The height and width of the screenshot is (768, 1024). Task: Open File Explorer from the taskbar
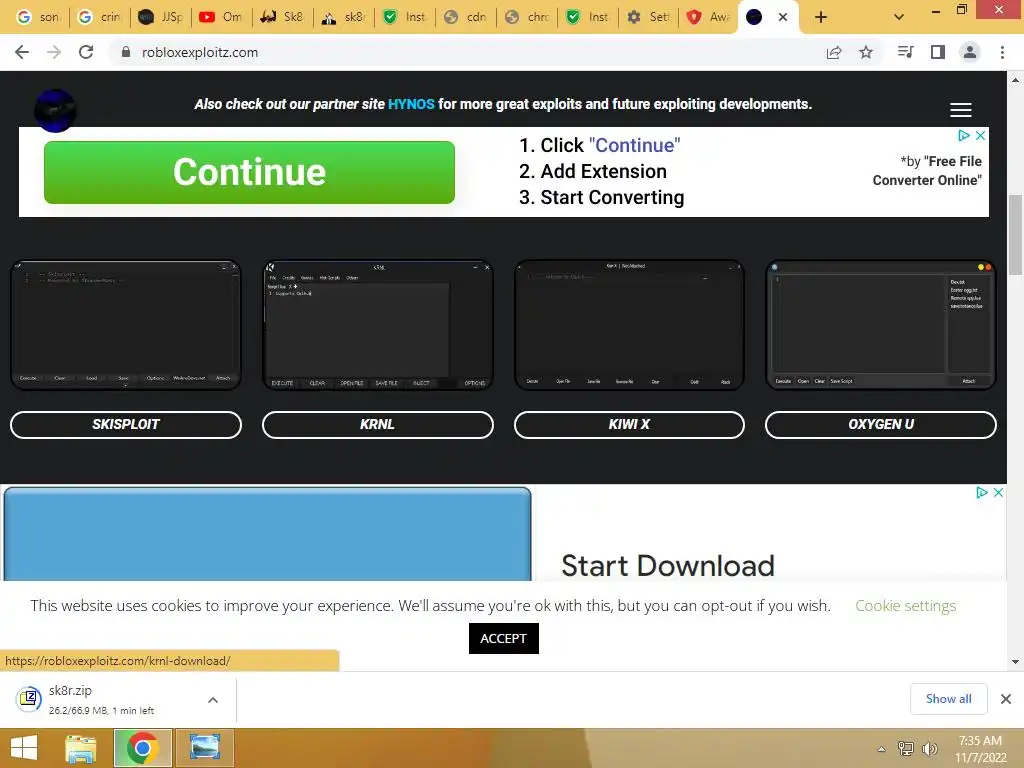(x=81, y=748)
